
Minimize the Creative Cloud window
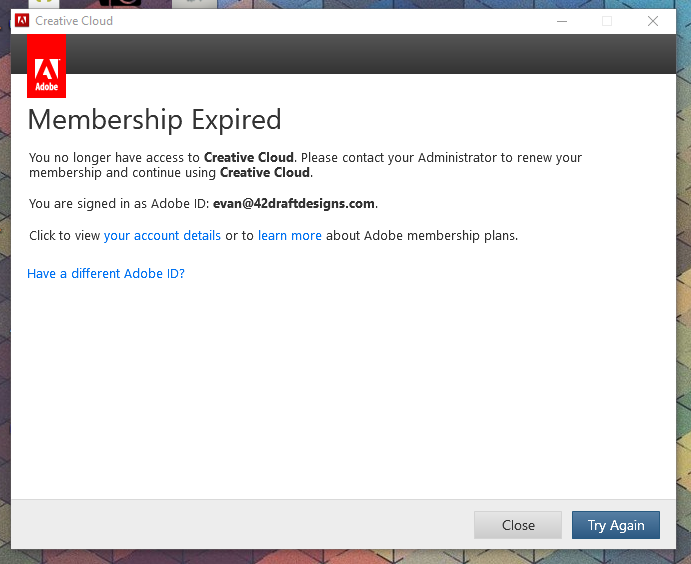562,21
